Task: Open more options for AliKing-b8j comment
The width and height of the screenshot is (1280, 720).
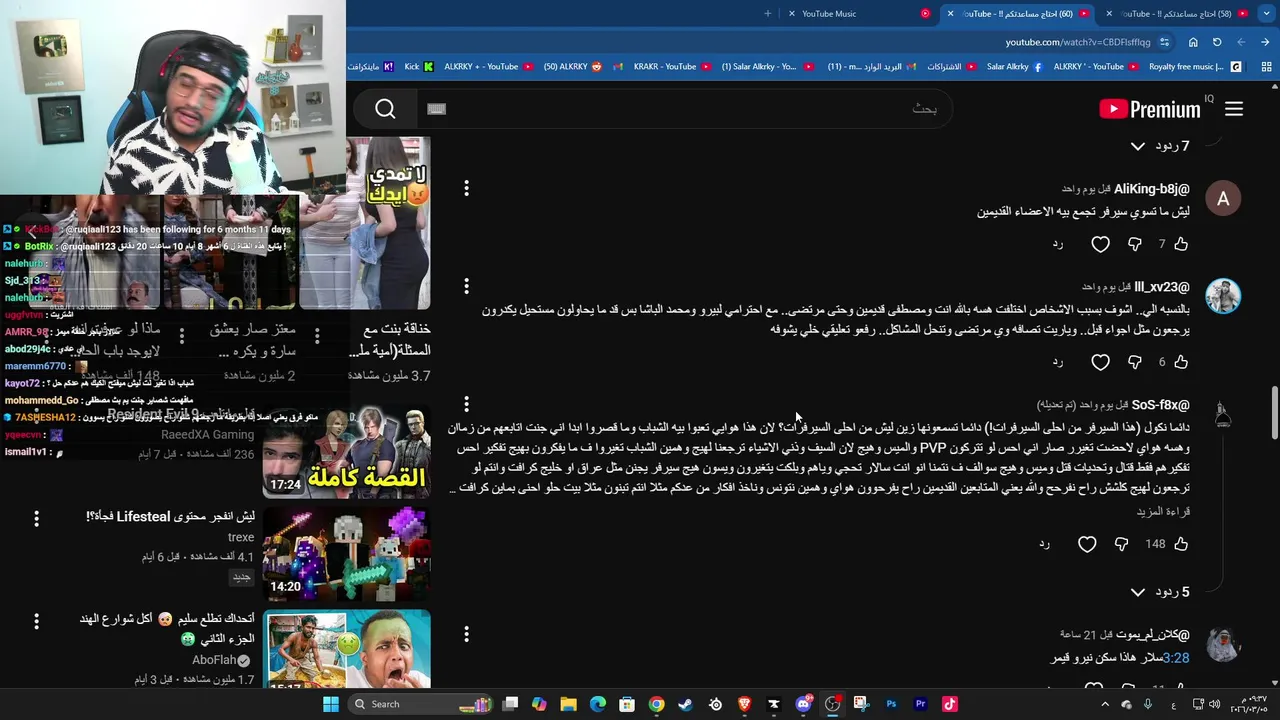Action: 466,188
